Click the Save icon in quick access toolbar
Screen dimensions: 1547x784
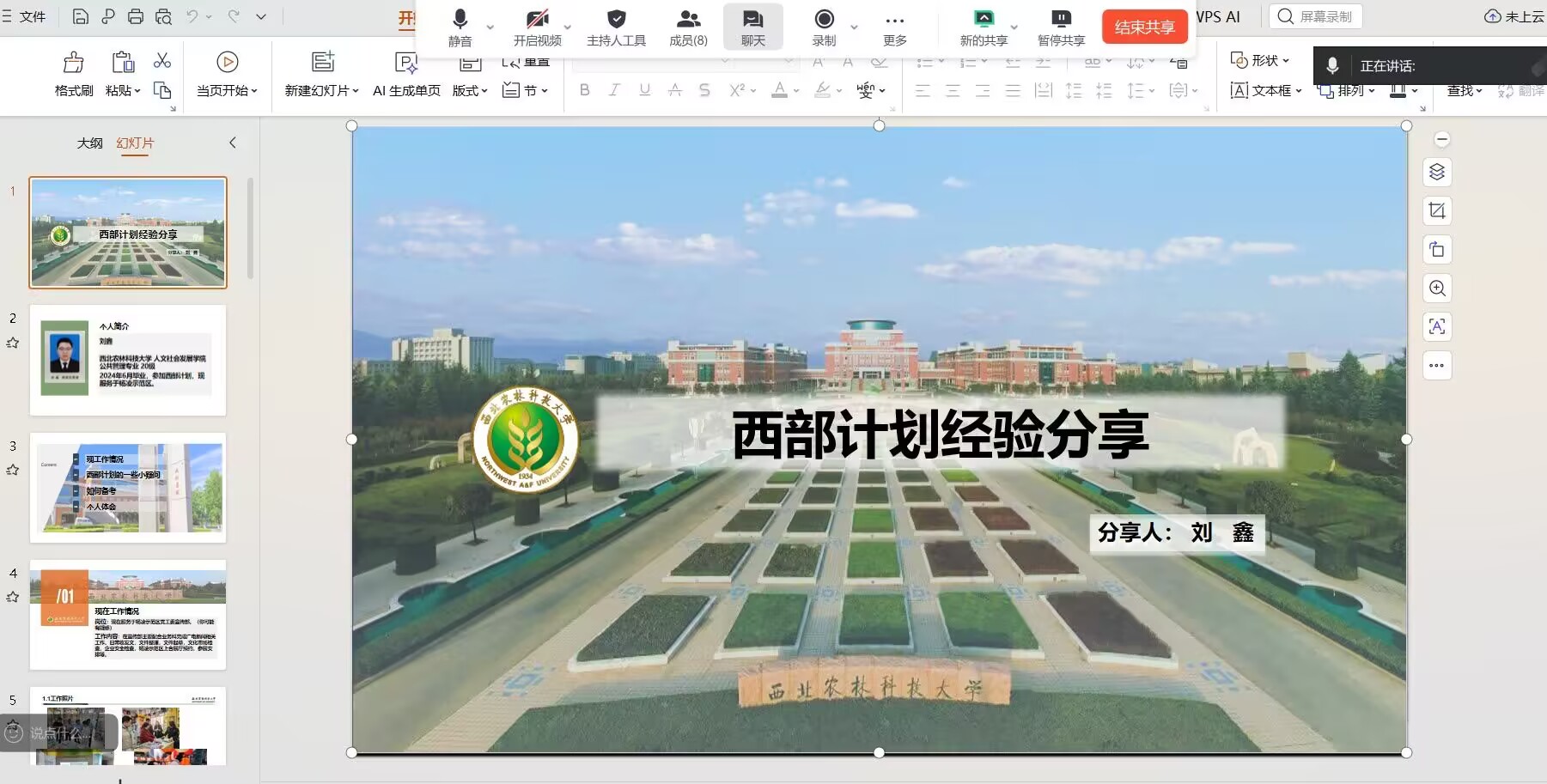(x=80, y=16)
